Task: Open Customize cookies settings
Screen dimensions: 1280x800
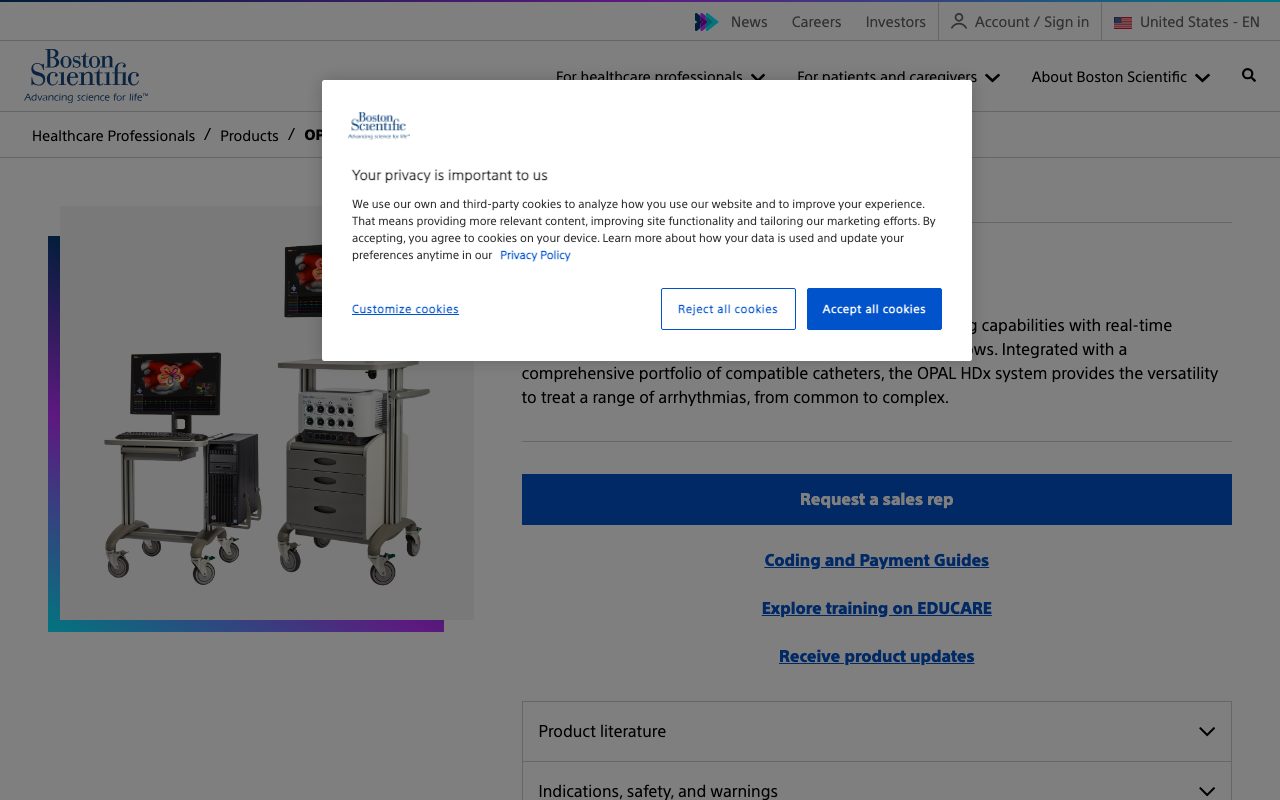Action: tap(405, 309)
